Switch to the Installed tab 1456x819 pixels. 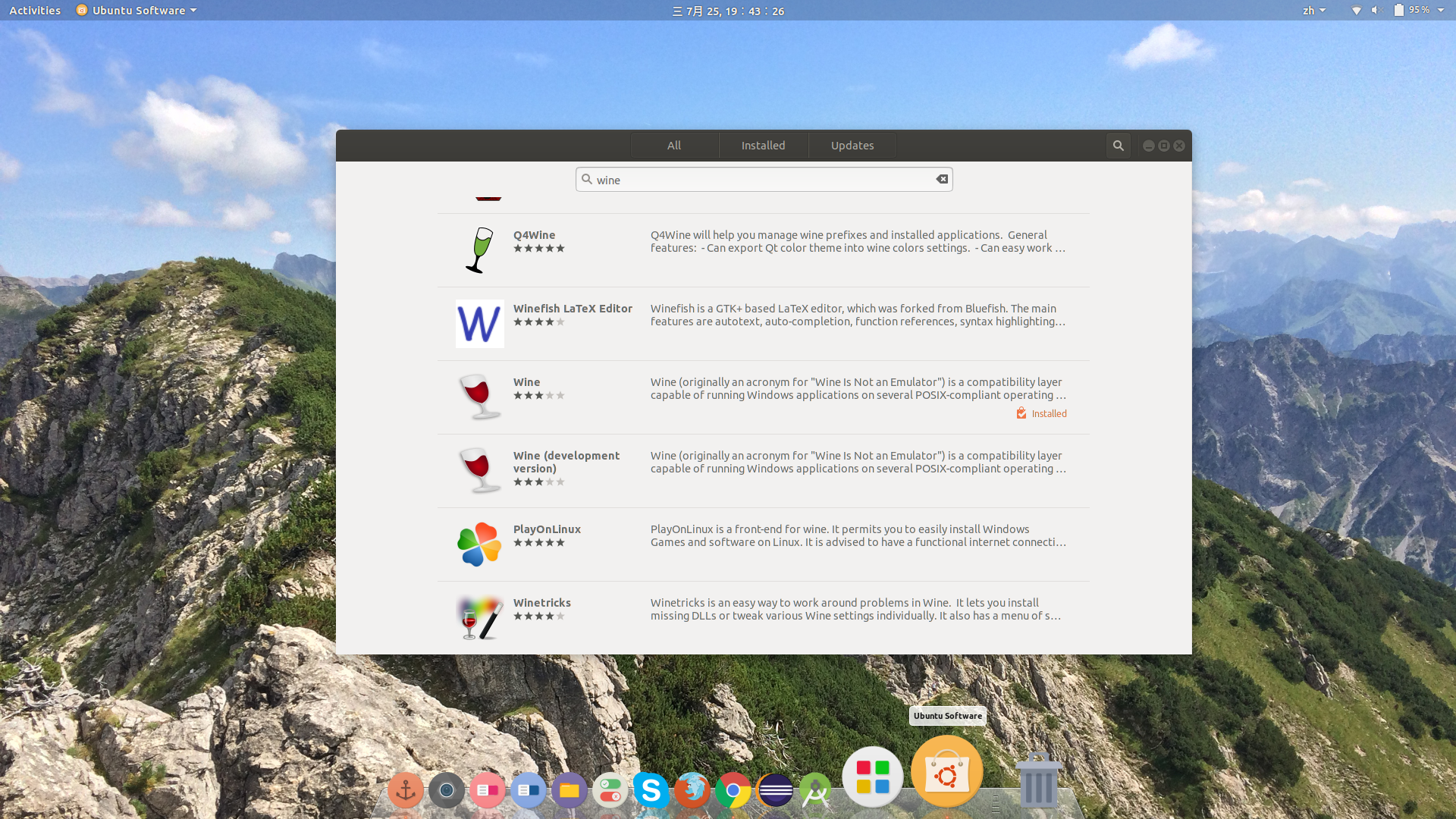[x=763, y=146]
